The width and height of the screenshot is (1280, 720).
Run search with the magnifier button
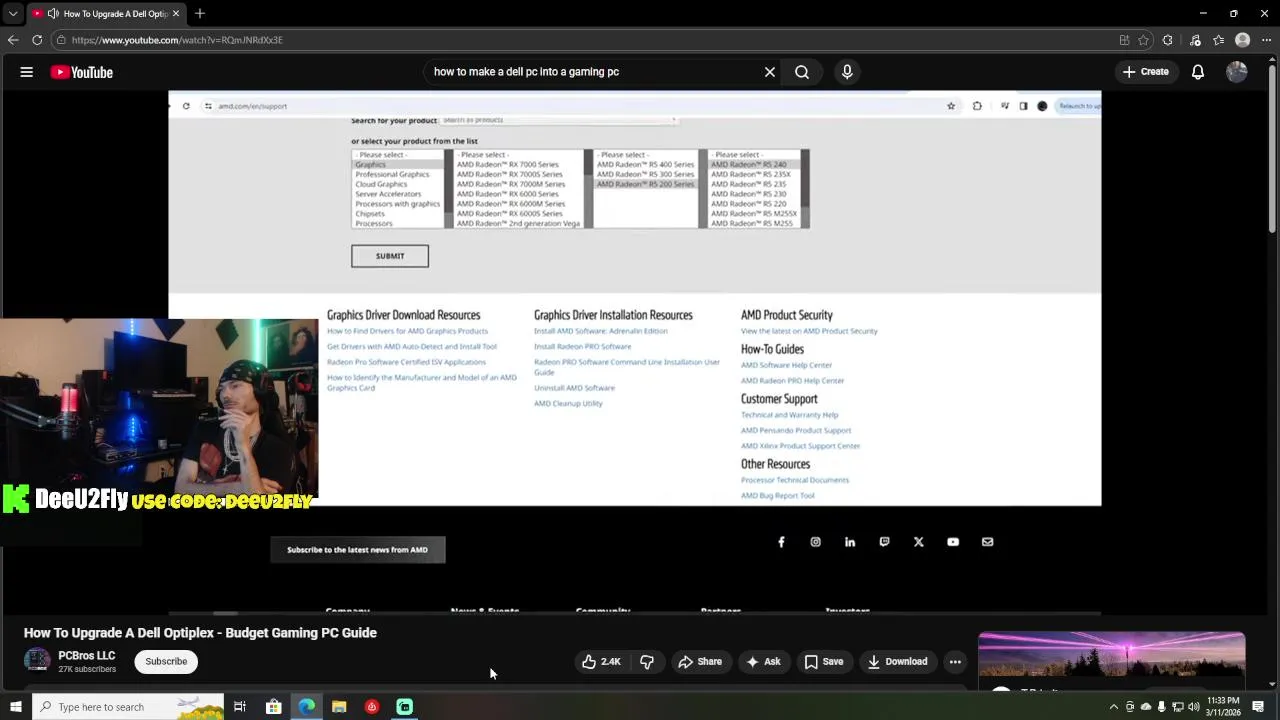point(802,72)
